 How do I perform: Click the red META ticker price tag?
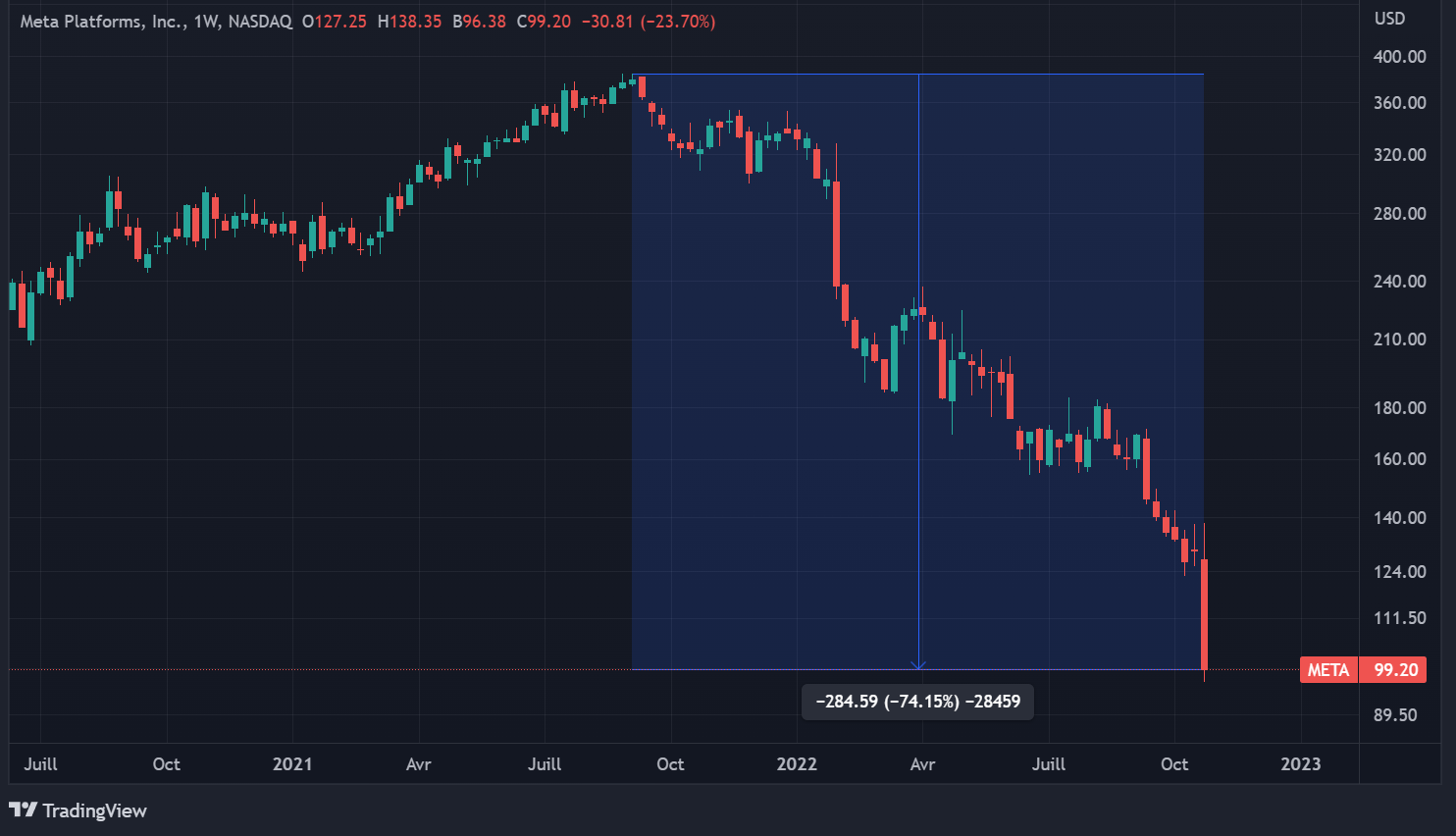1328,670
